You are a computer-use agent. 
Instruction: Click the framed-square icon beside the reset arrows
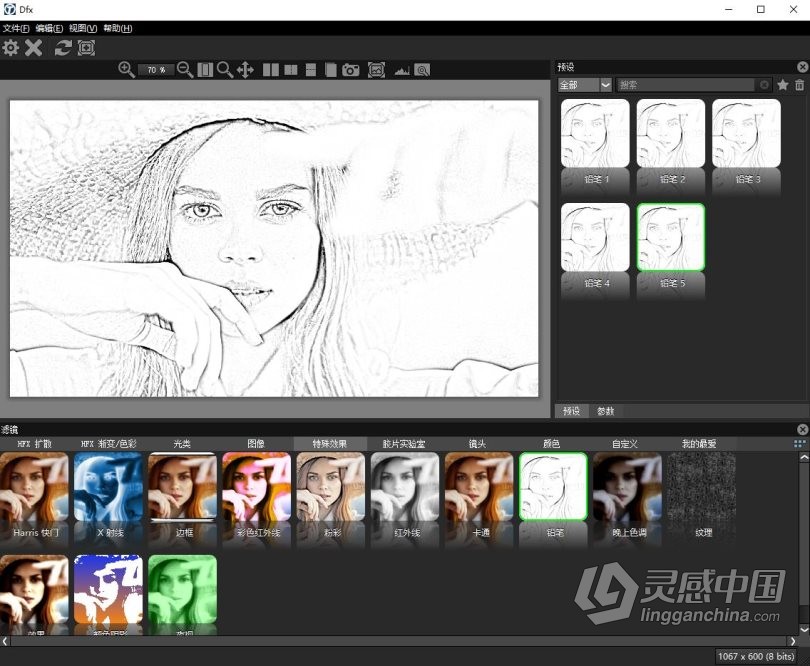coord(86,48)
